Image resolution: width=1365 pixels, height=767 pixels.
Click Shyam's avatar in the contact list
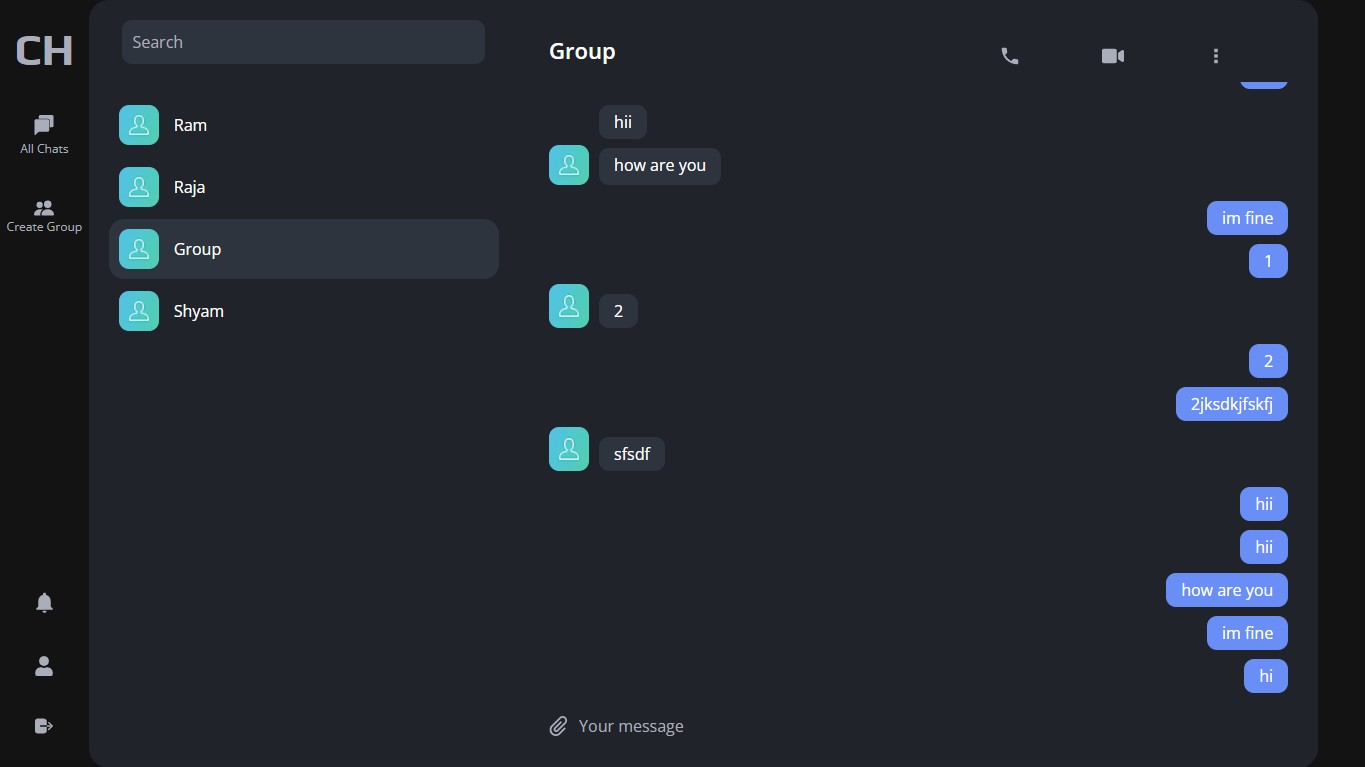coord(139,311)
